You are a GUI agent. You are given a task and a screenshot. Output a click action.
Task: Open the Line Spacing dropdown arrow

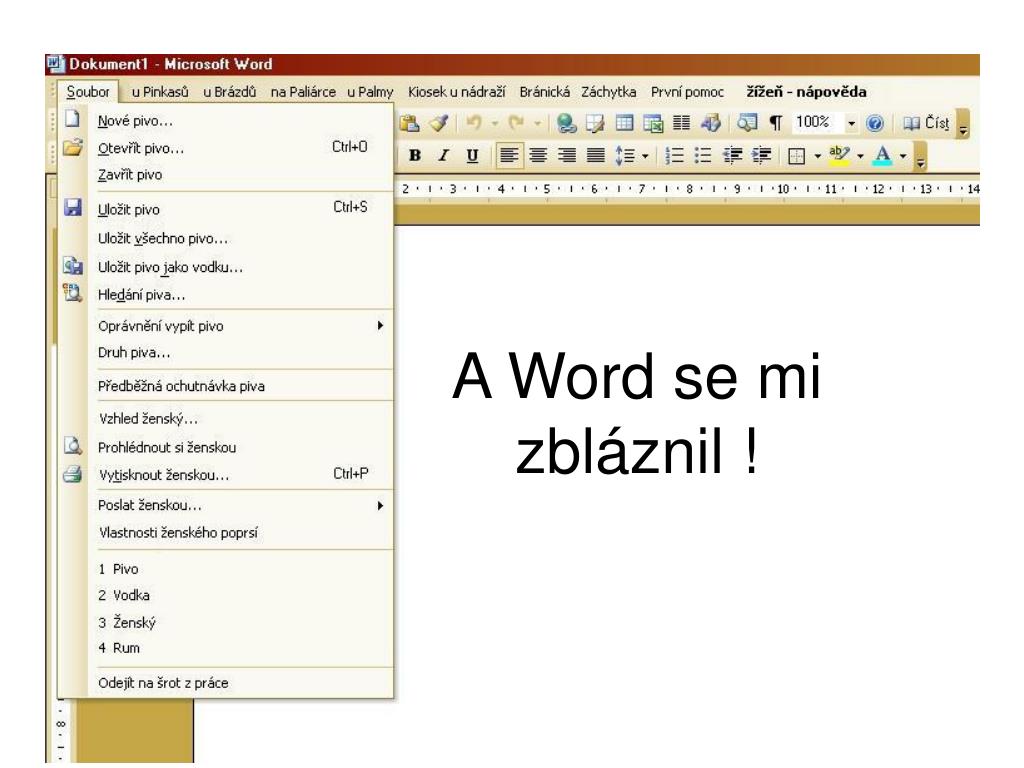coord(645,156)
